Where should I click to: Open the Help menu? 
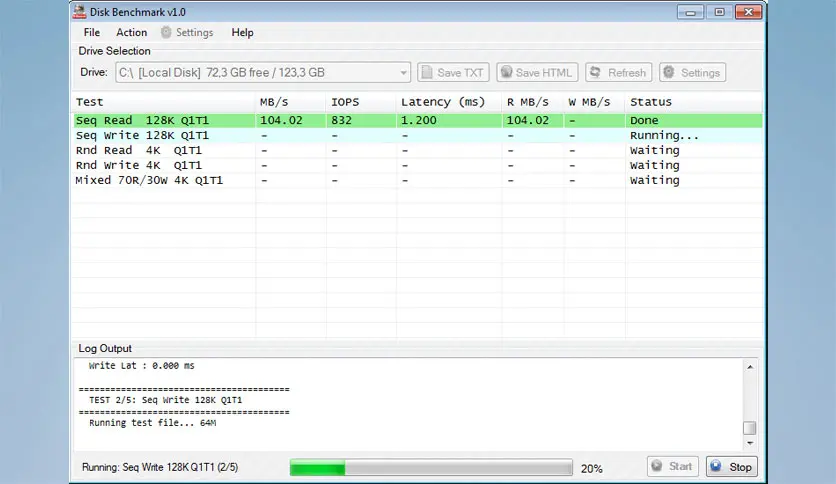(x=242, y=33)
